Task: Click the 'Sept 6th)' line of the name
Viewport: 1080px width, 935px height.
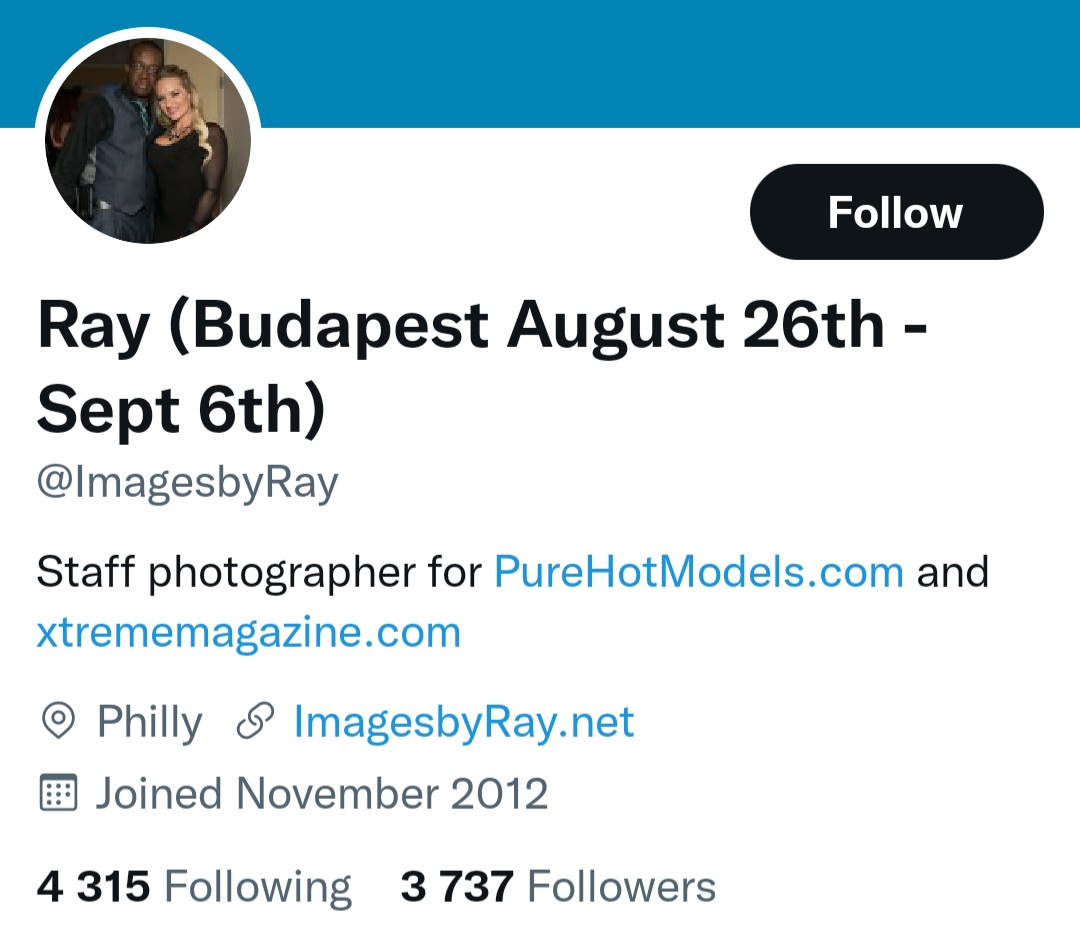Action: click(x=182, y=410)
